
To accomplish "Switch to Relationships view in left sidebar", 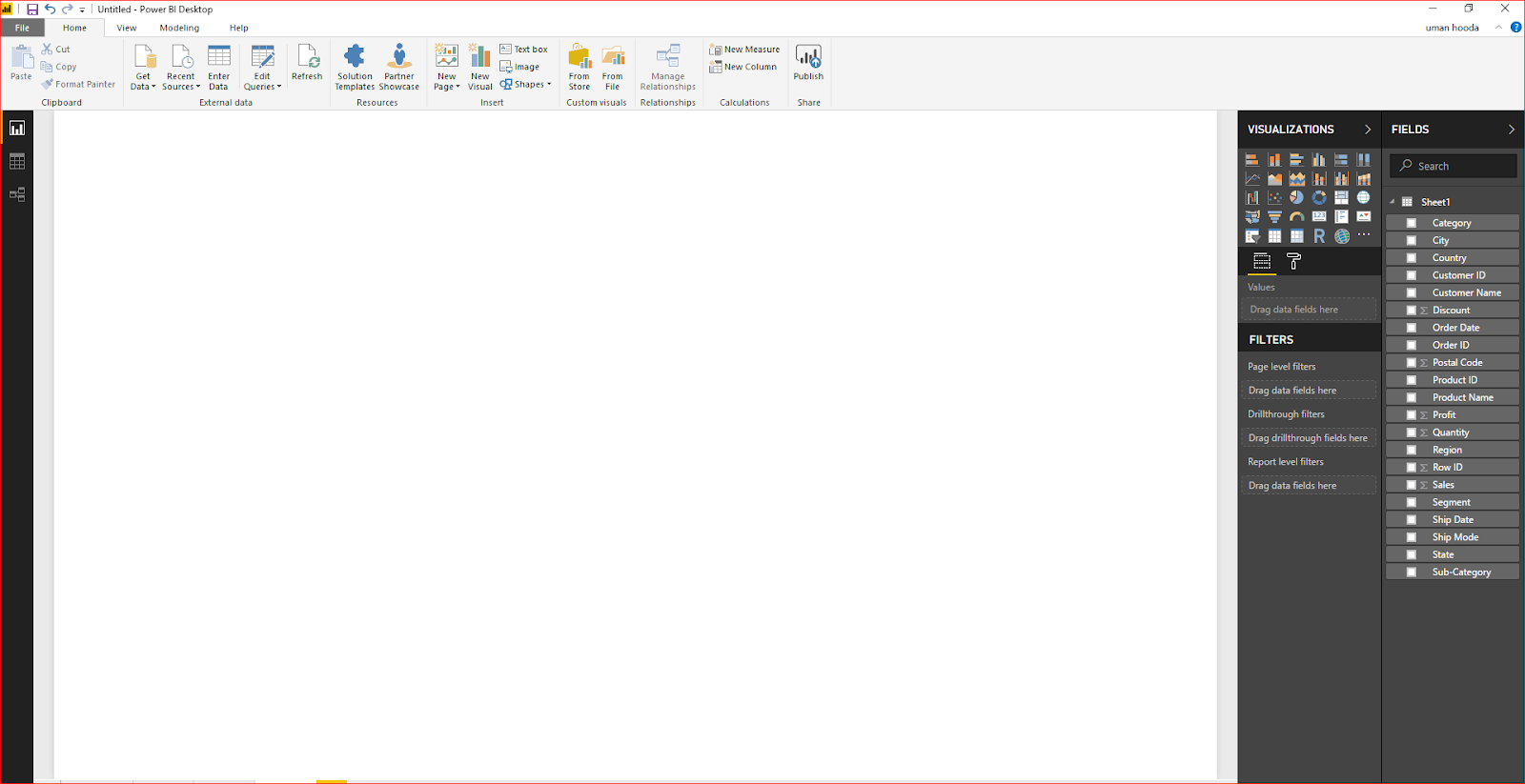I will pos(17,194).
